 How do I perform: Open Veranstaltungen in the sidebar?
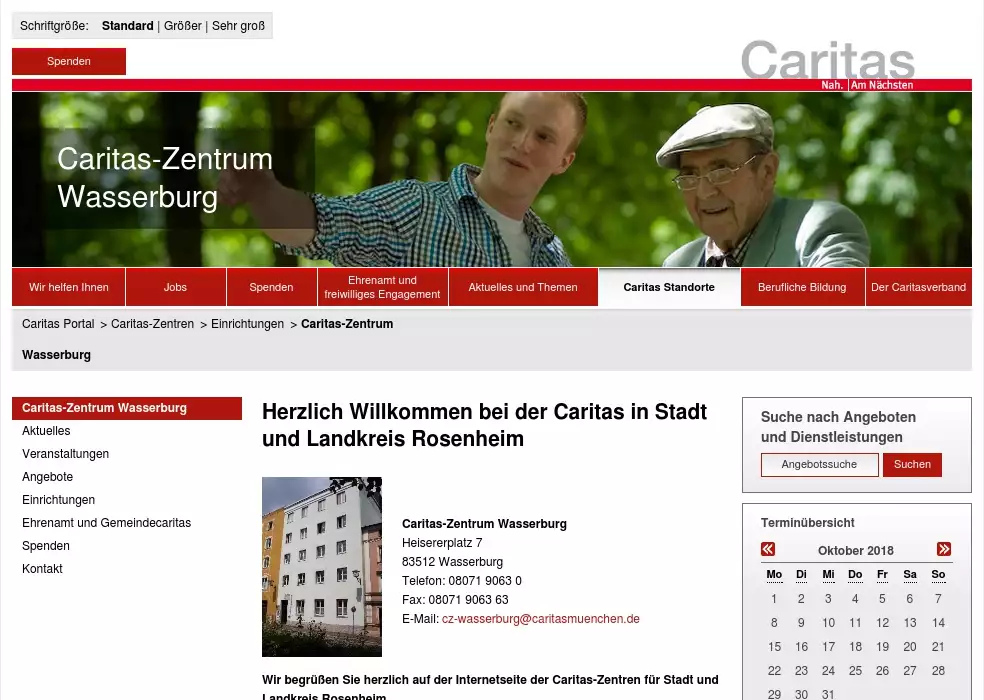tap(66, 454)
